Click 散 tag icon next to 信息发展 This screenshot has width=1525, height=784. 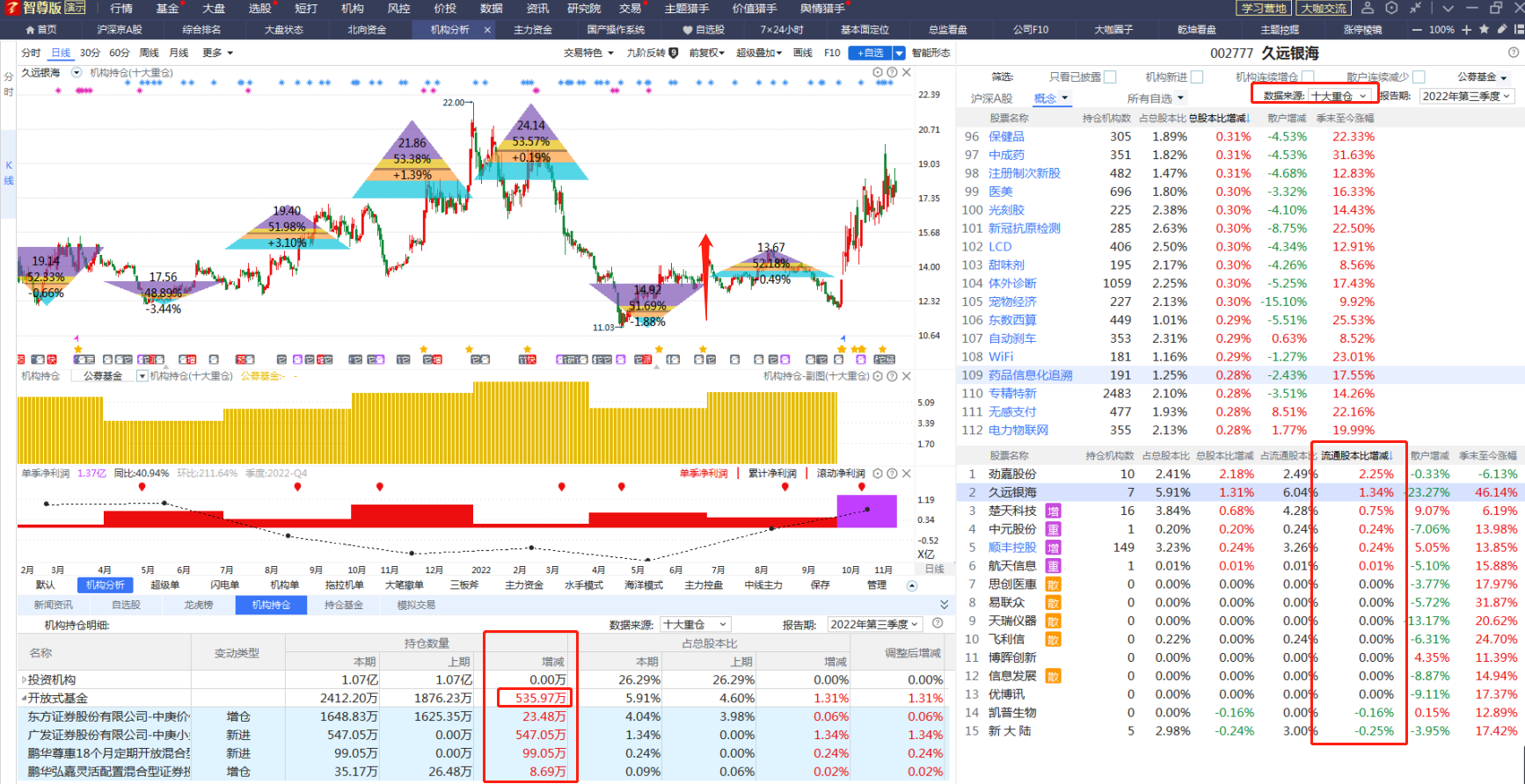tap(1053, 676)
